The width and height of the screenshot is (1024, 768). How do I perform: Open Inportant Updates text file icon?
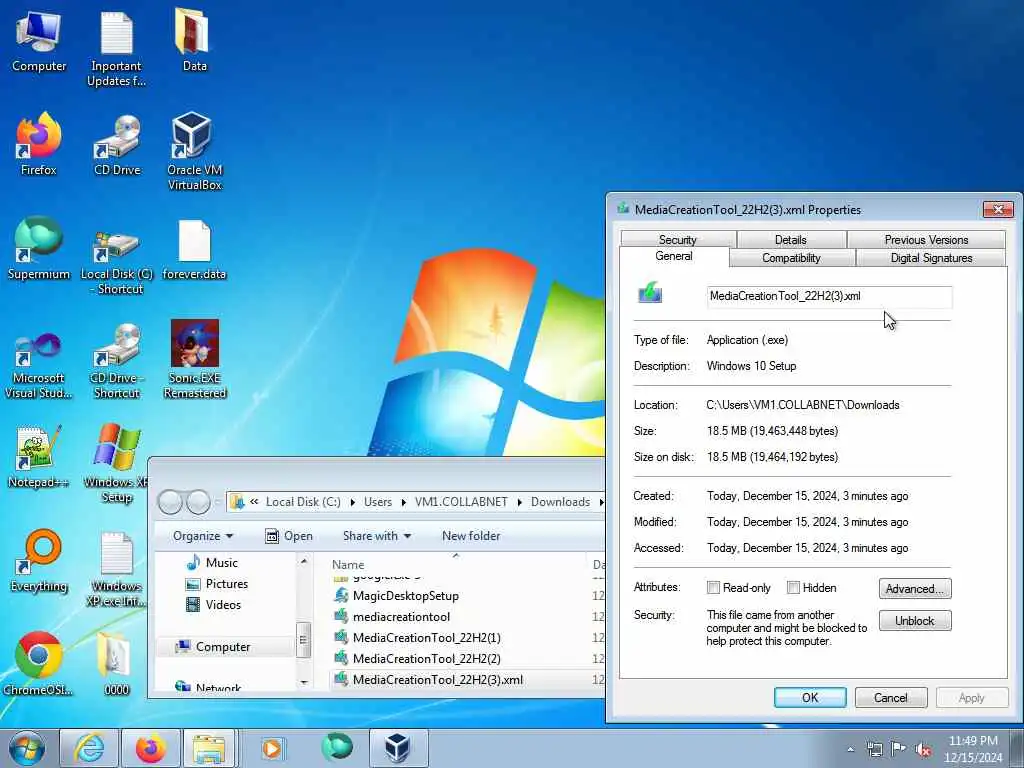click(116, 47)
